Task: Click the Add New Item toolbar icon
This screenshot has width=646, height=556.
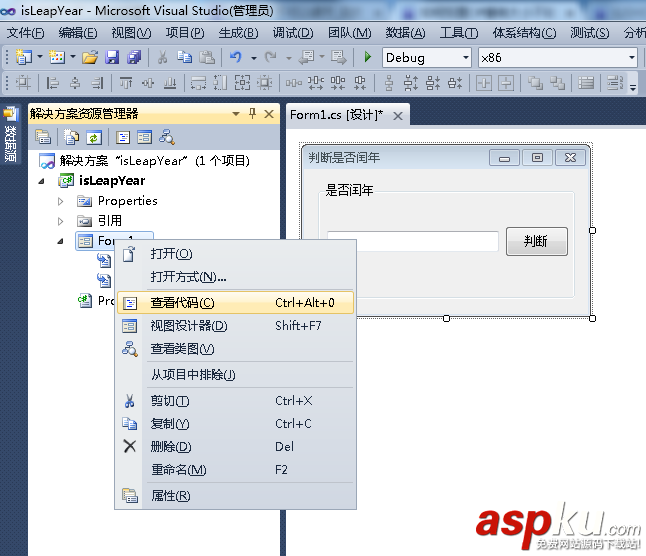Action: point(57,57)
